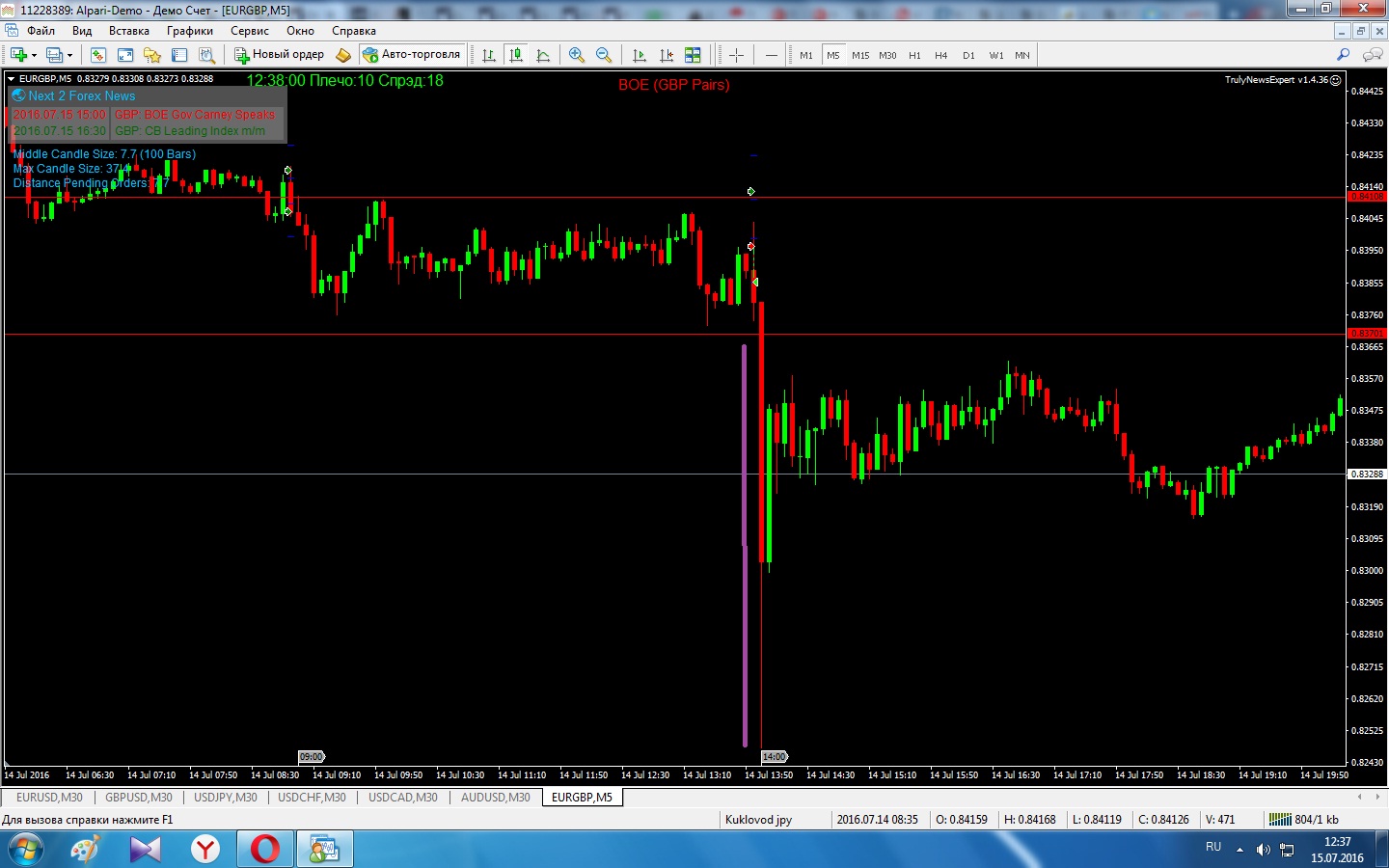Open the MetaEditor yellow book icon
The height and width of the screenshot is (868, 1389).
tap(342, 55)
